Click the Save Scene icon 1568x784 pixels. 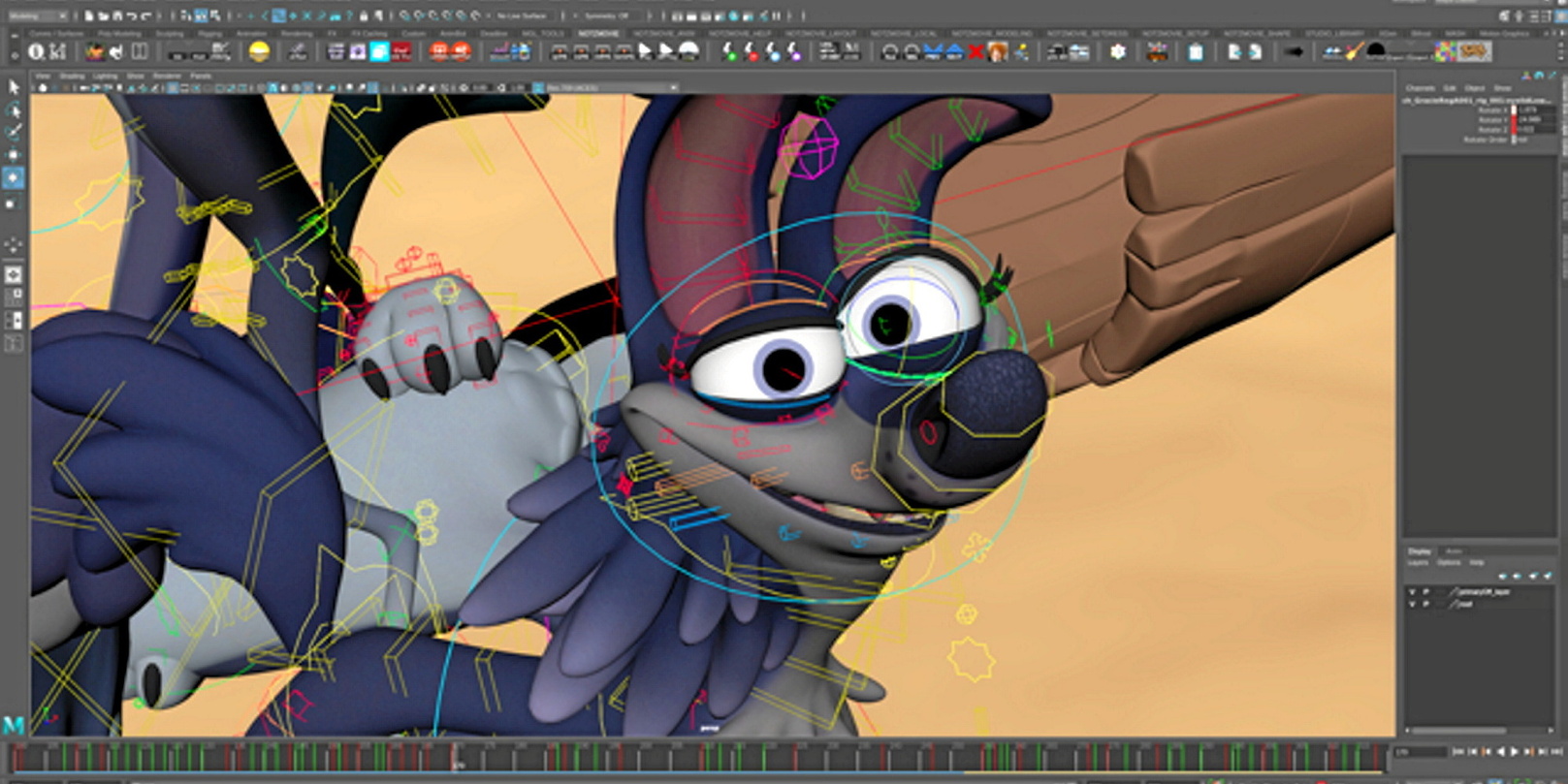[x=117, y=16]
